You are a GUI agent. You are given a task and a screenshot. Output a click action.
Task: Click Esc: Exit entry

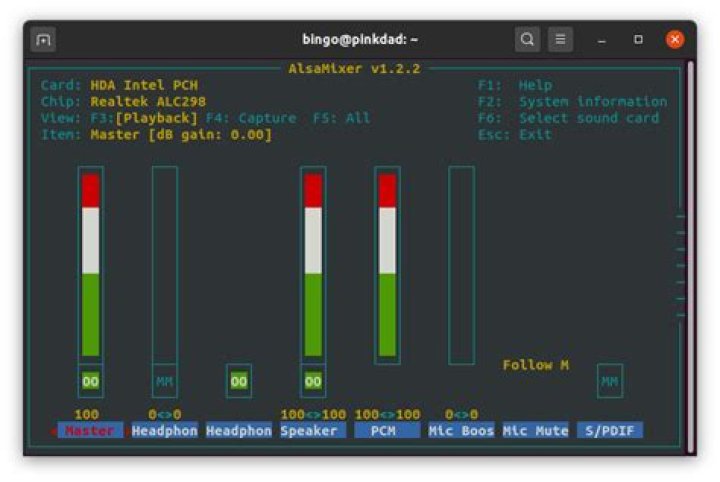tap(515, 135)
